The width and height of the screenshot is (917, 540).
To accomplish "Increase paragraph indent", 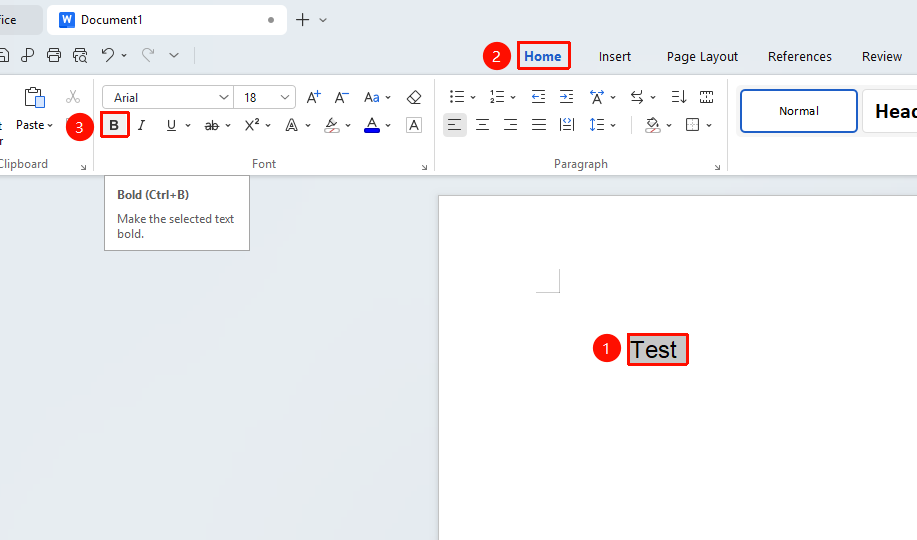I will click(566, 97).
